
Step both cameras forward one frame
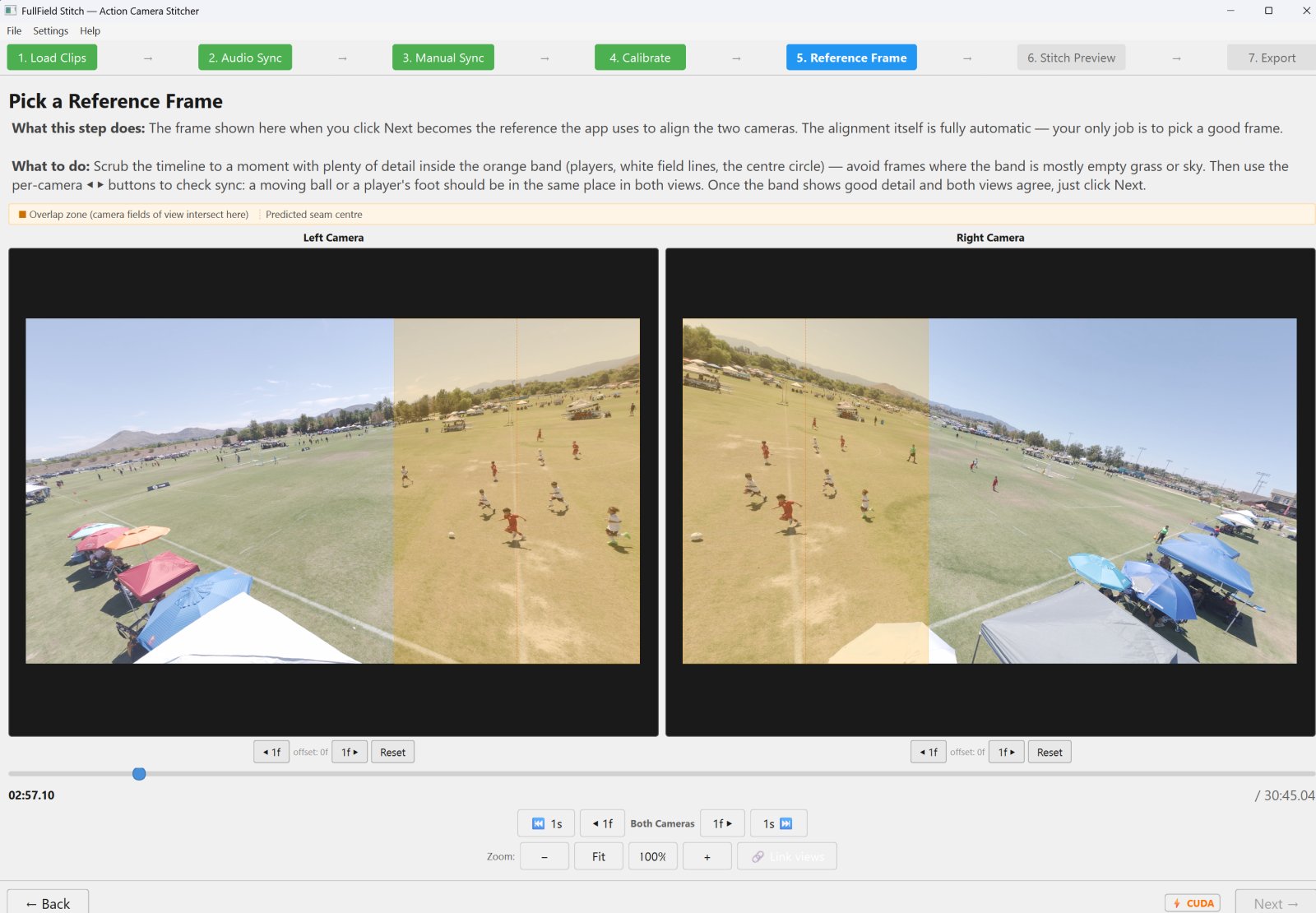click(723, 823)
